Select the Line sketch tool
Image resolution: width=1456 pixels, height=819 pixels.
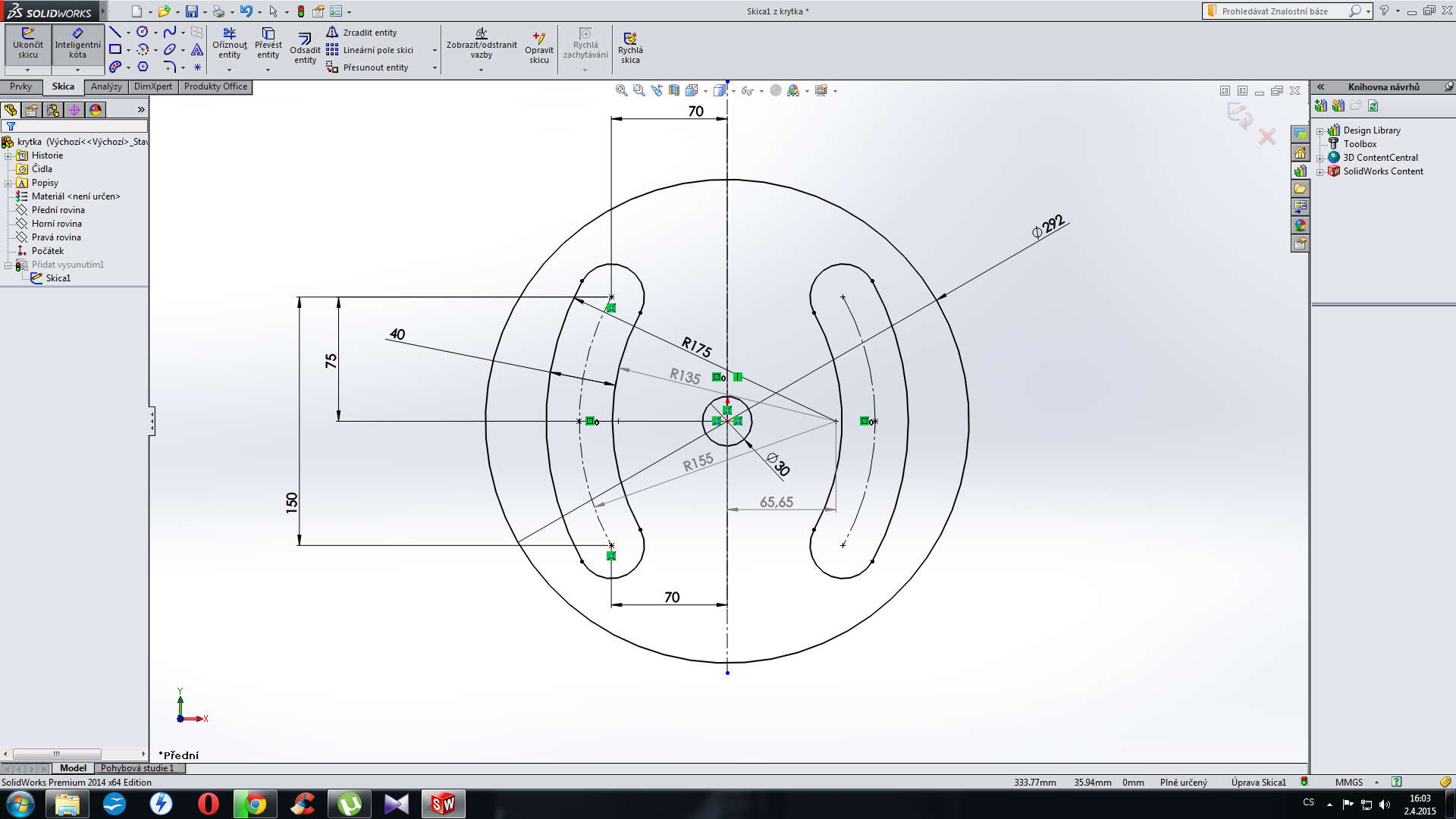point(115,32)
